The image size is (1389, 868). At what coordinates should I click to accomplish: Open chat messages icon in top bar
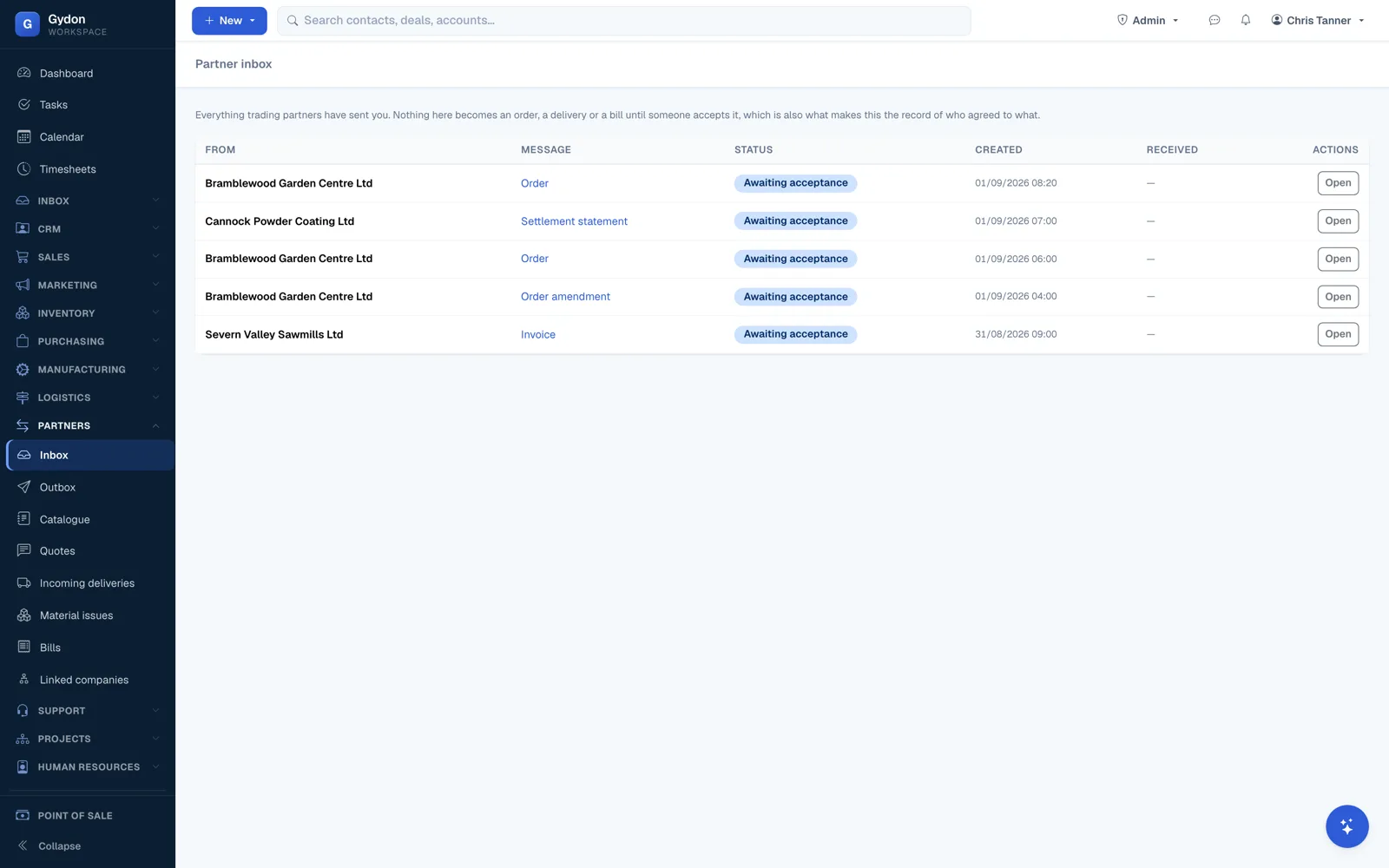1215,20
